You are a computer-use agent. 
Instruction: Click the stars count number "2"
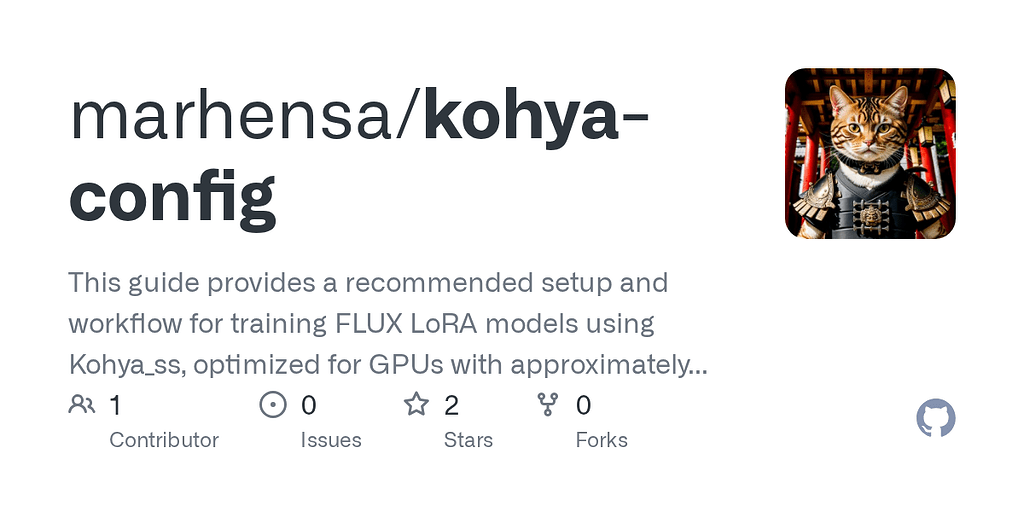tap(451, 405)
